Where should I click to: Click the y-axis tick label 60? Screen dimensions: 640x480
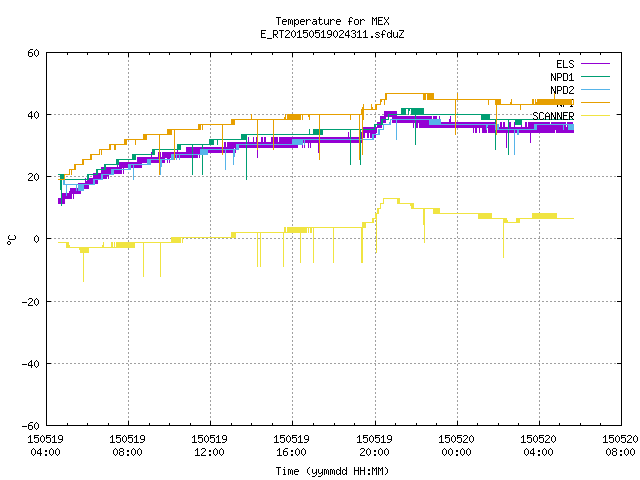coord(33,53)
